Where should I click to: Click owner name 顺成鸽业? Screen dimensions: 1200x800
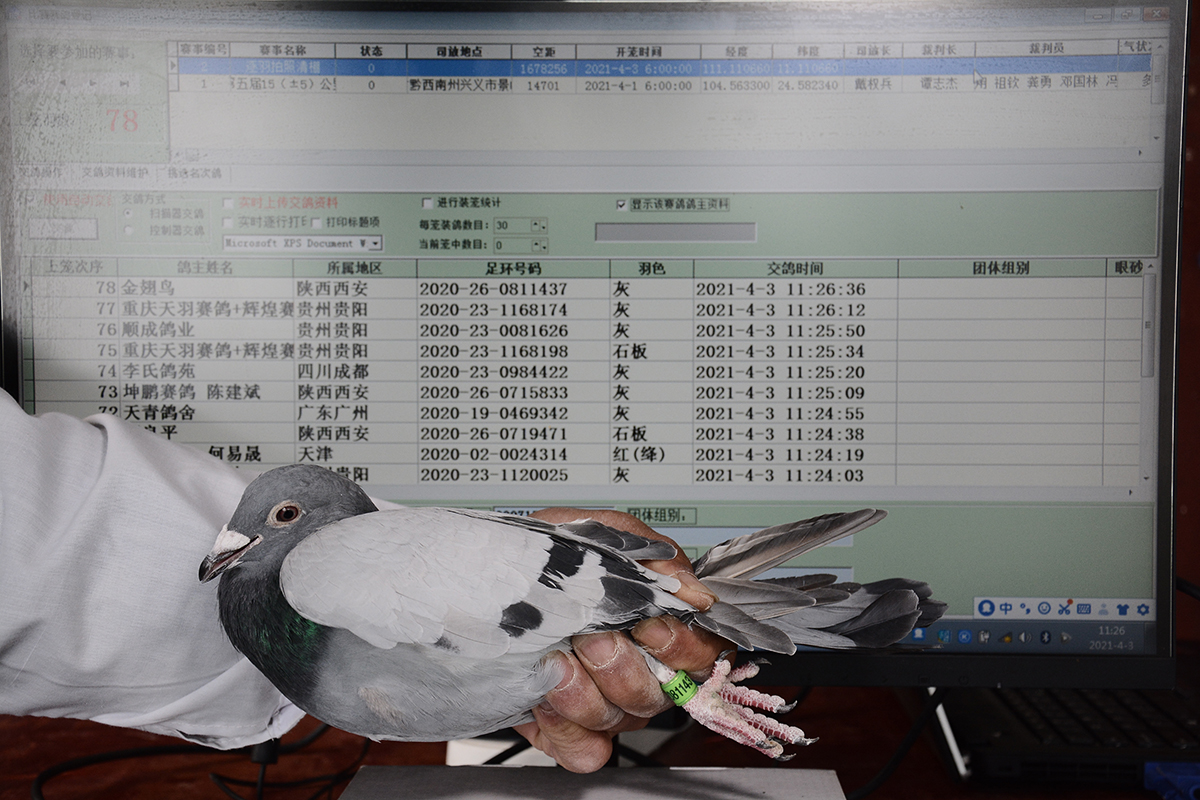click(x=159, y=330)
